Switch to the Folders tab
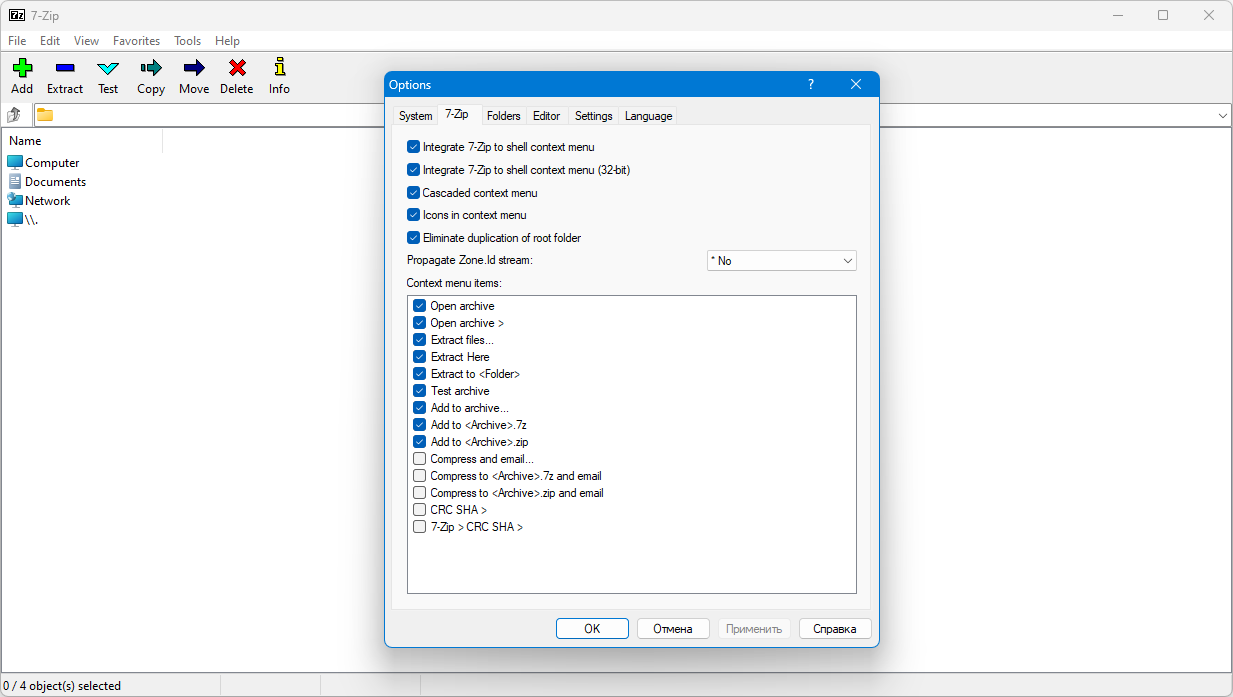The width and height of the screenshot is (1233, 697). coord(504,116)
